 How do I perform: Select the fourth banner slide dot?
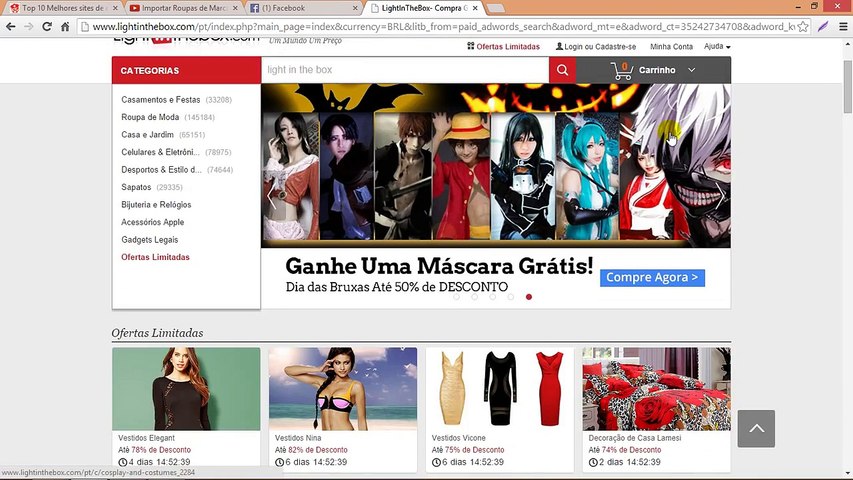[510, 297]
